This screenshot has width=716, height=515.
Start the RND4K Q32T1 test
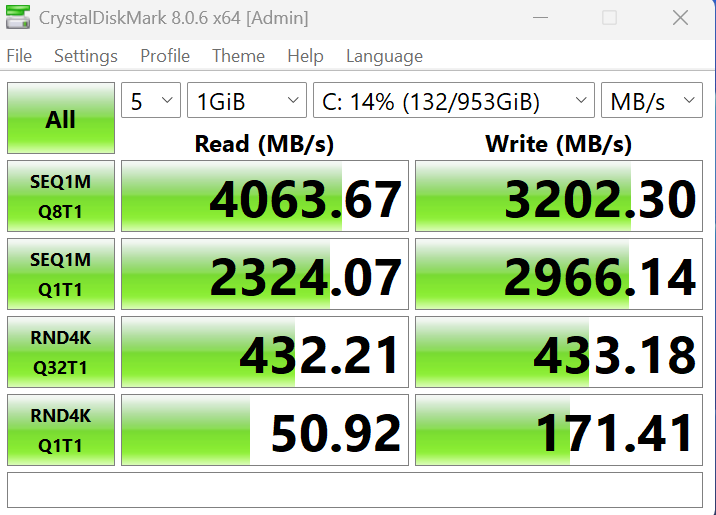[61, 352]
